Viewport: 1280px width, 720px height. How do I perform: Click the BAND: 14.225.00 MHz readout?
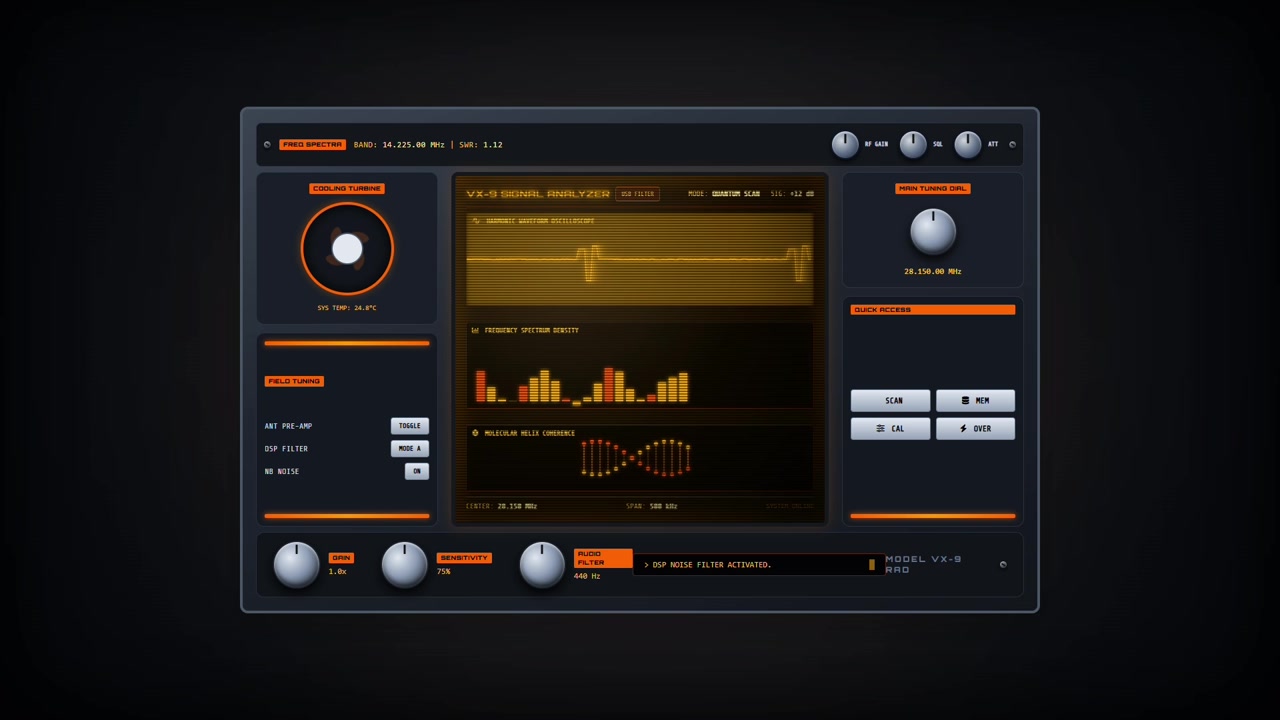click(x=399, y=145)
